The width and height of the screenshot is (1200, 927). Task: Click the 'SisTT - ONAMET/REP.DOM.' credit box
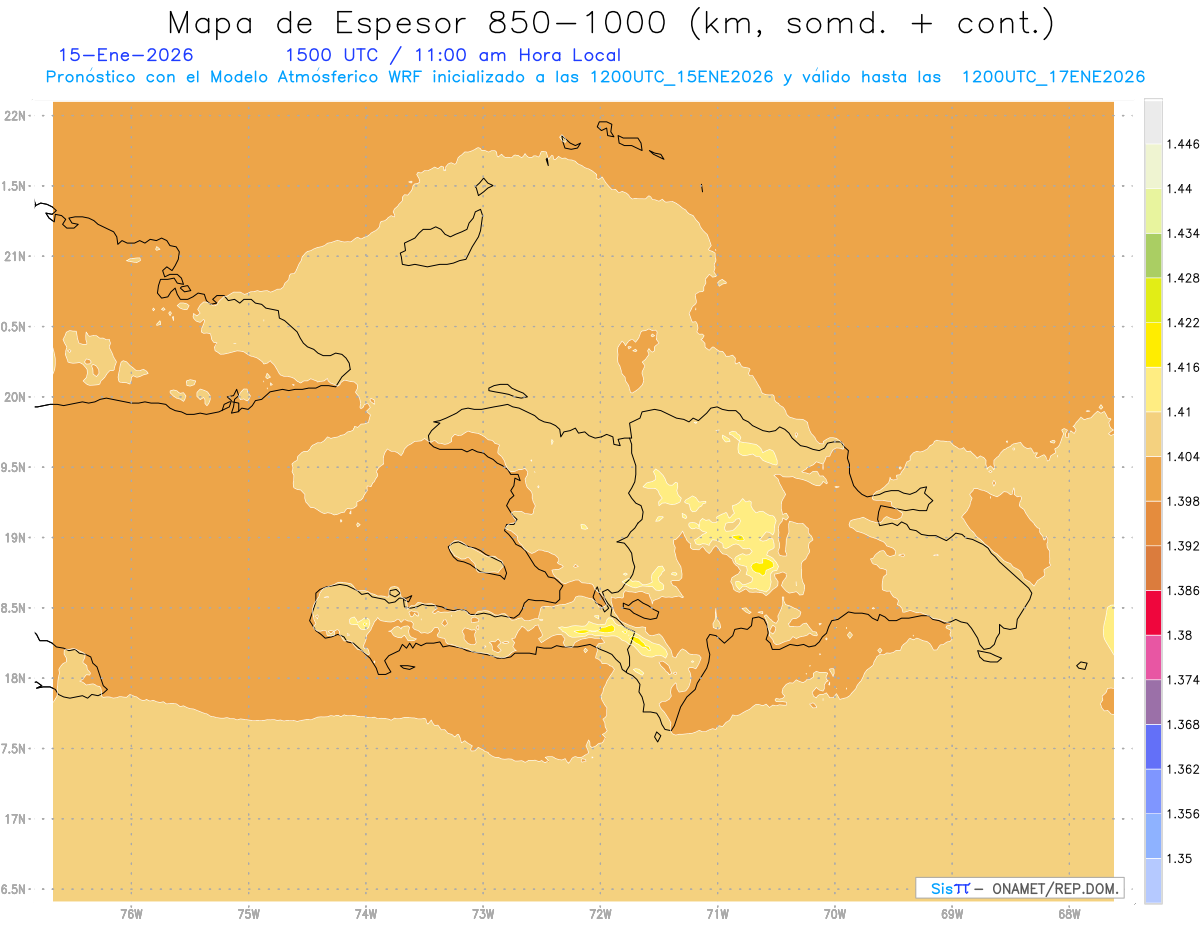pyautogui.click(x=1020, y=888)
